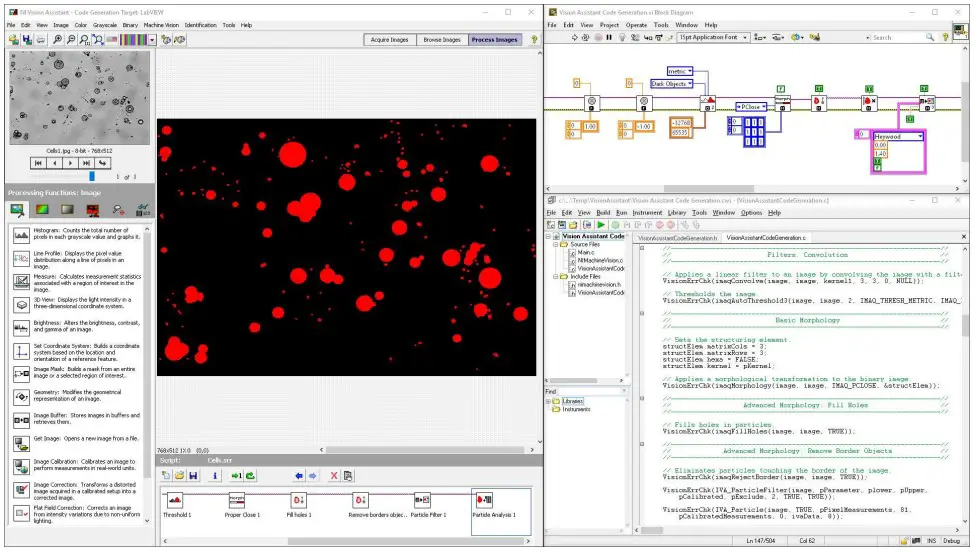Delete script step with red X icon
The image size is (975, 553).
(x=334, y=475)
